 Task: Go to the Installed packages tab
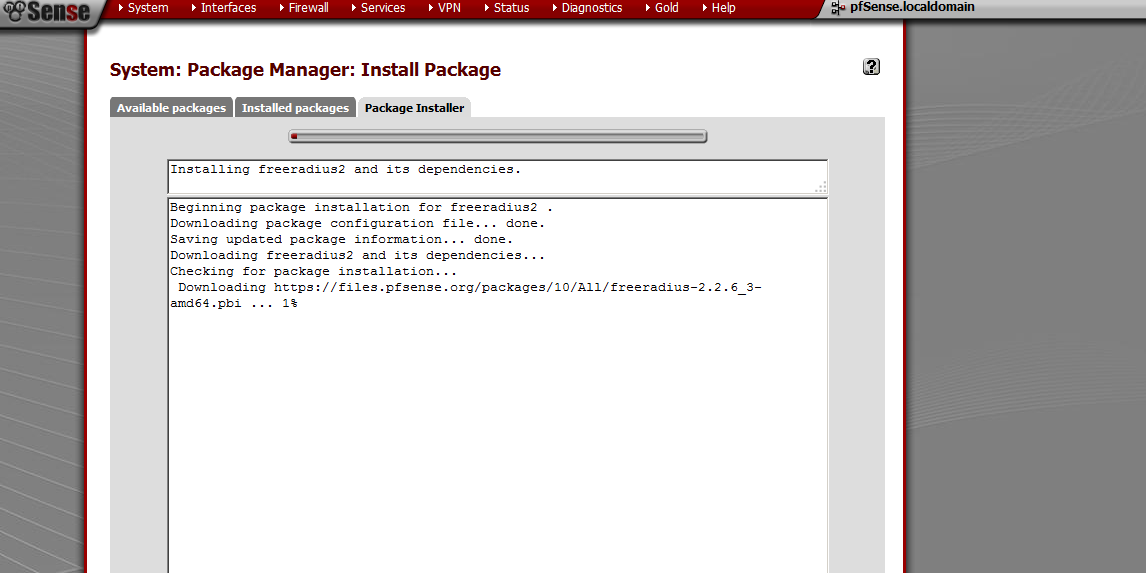pyautogui.click(x=295, y=108)
